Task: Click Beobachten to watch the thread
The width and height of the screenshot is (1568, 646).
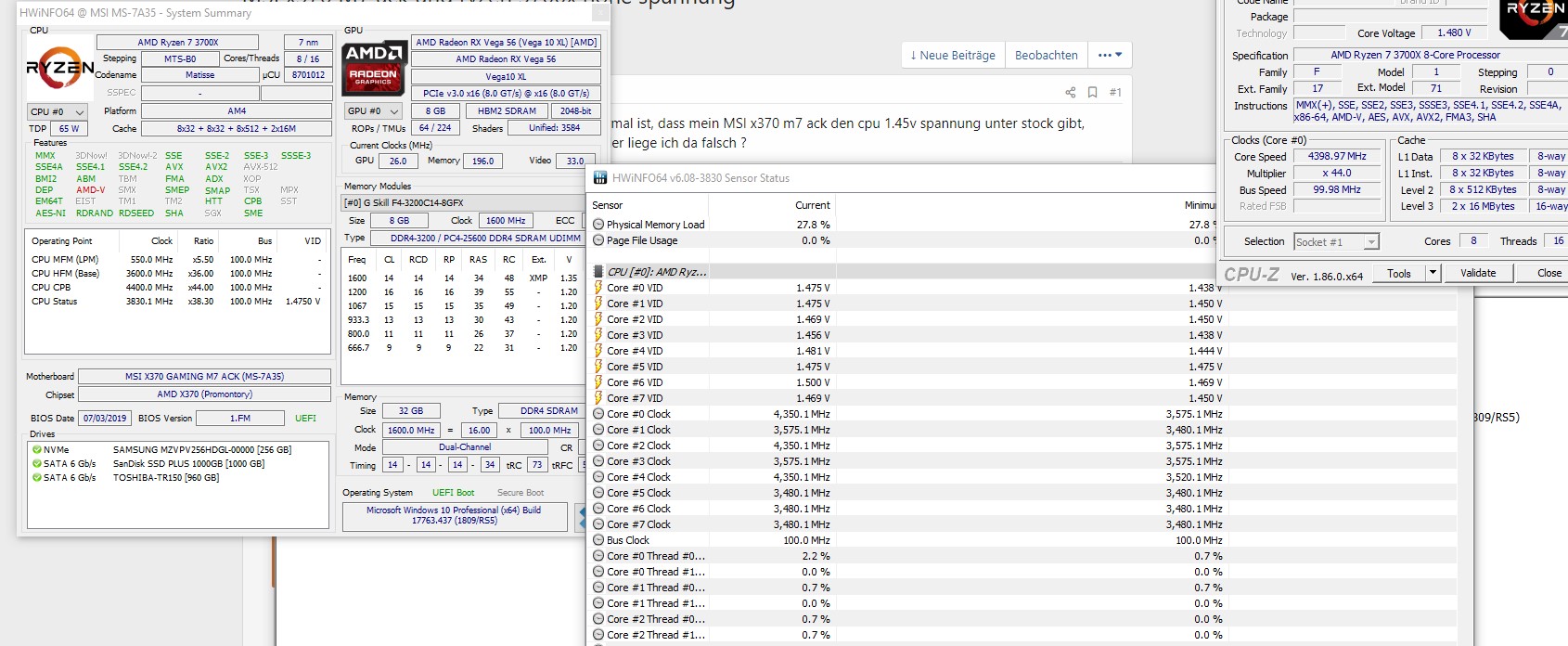Action: coord(1046,55)
